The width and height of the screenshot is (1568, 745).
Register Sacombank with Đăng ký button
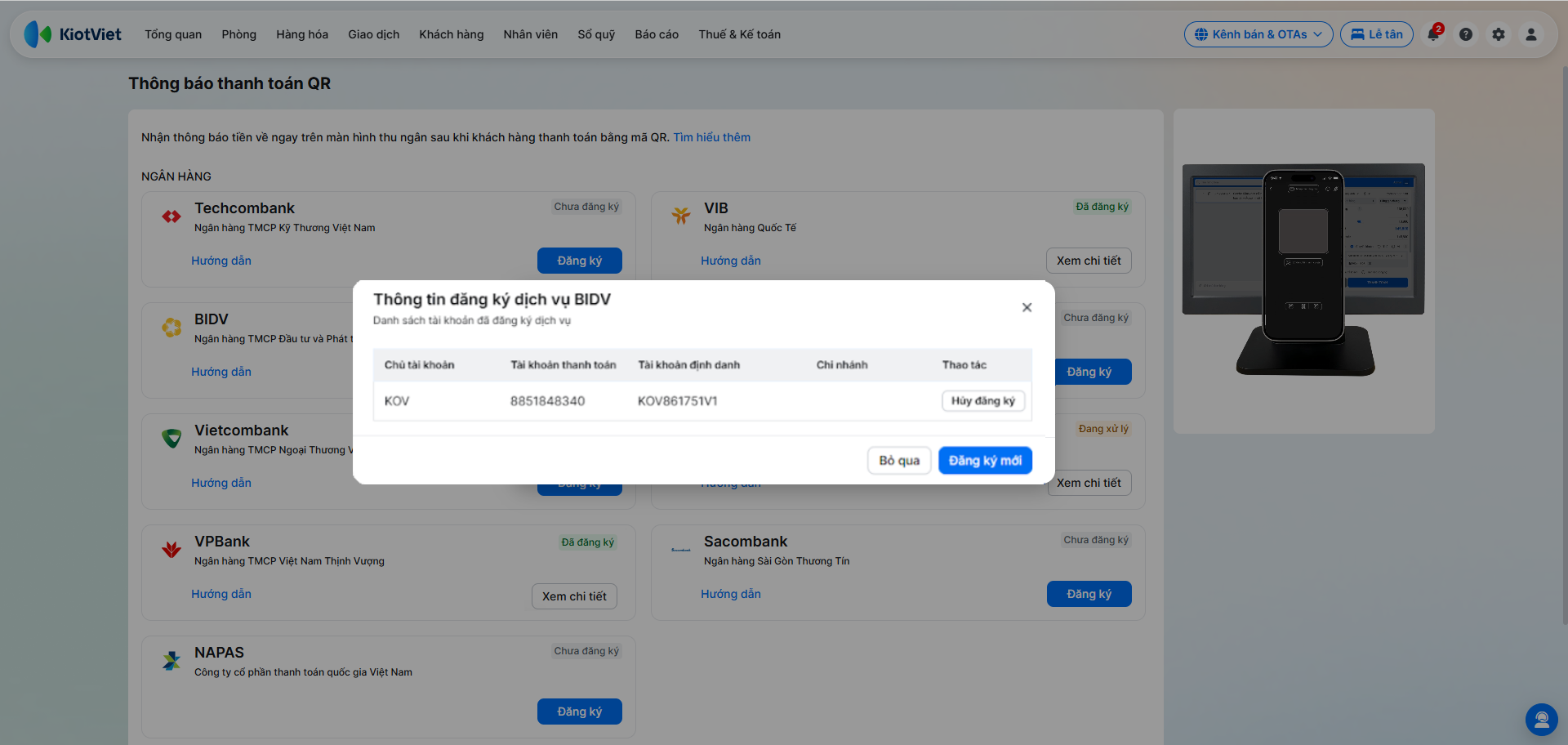(1089, 594)
